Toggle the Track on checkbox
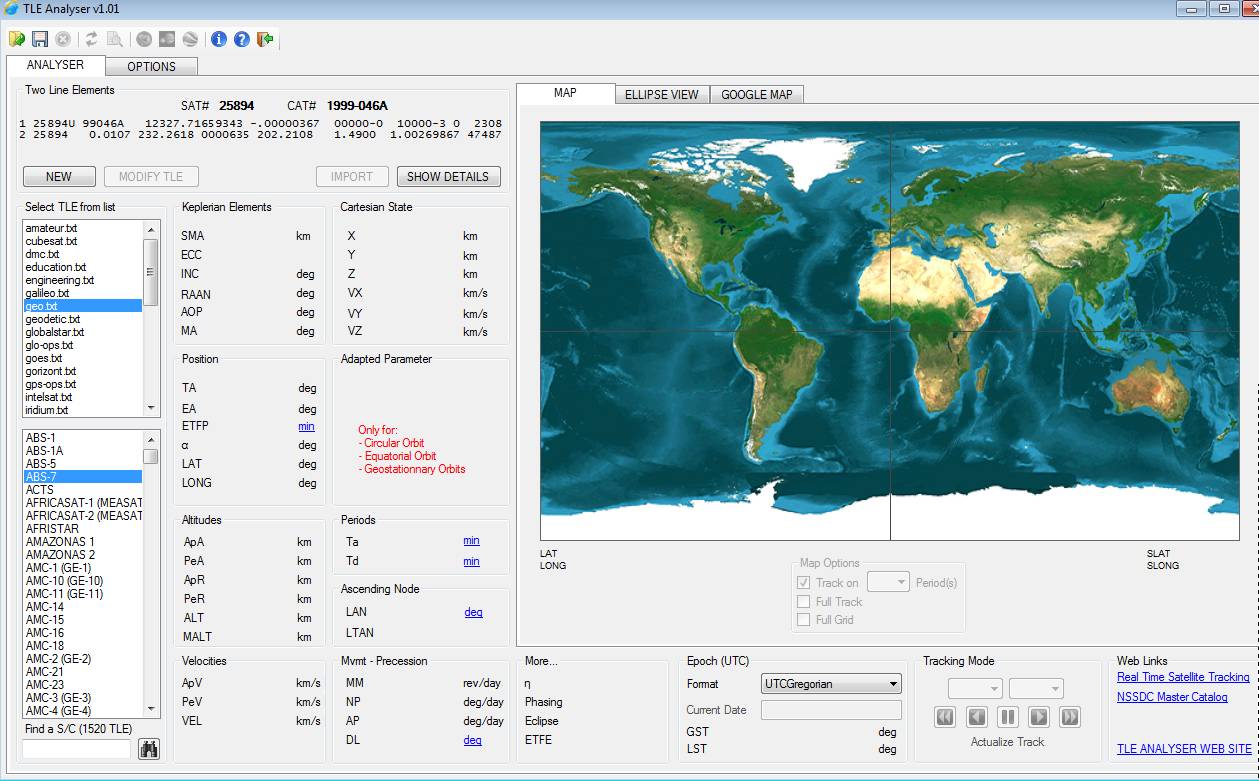The image size is (1259, 781). pos(804,583)
